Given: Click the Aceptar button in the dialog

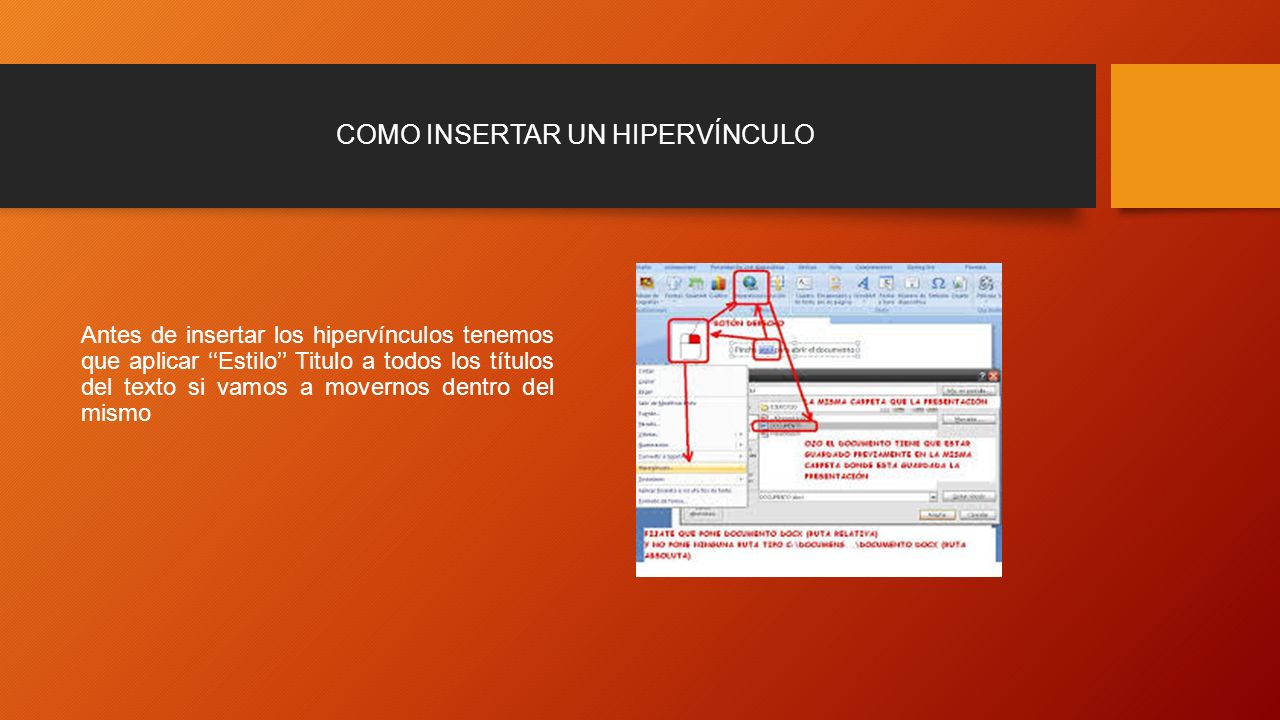Looking at the screenshot, I should (x=937, y=515).
